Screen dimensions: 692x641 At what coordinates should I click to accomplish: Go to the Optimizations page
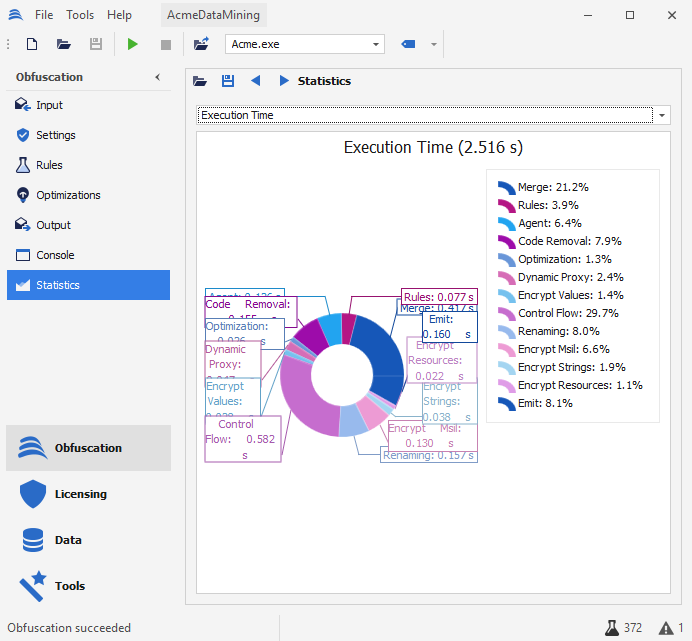68,195
